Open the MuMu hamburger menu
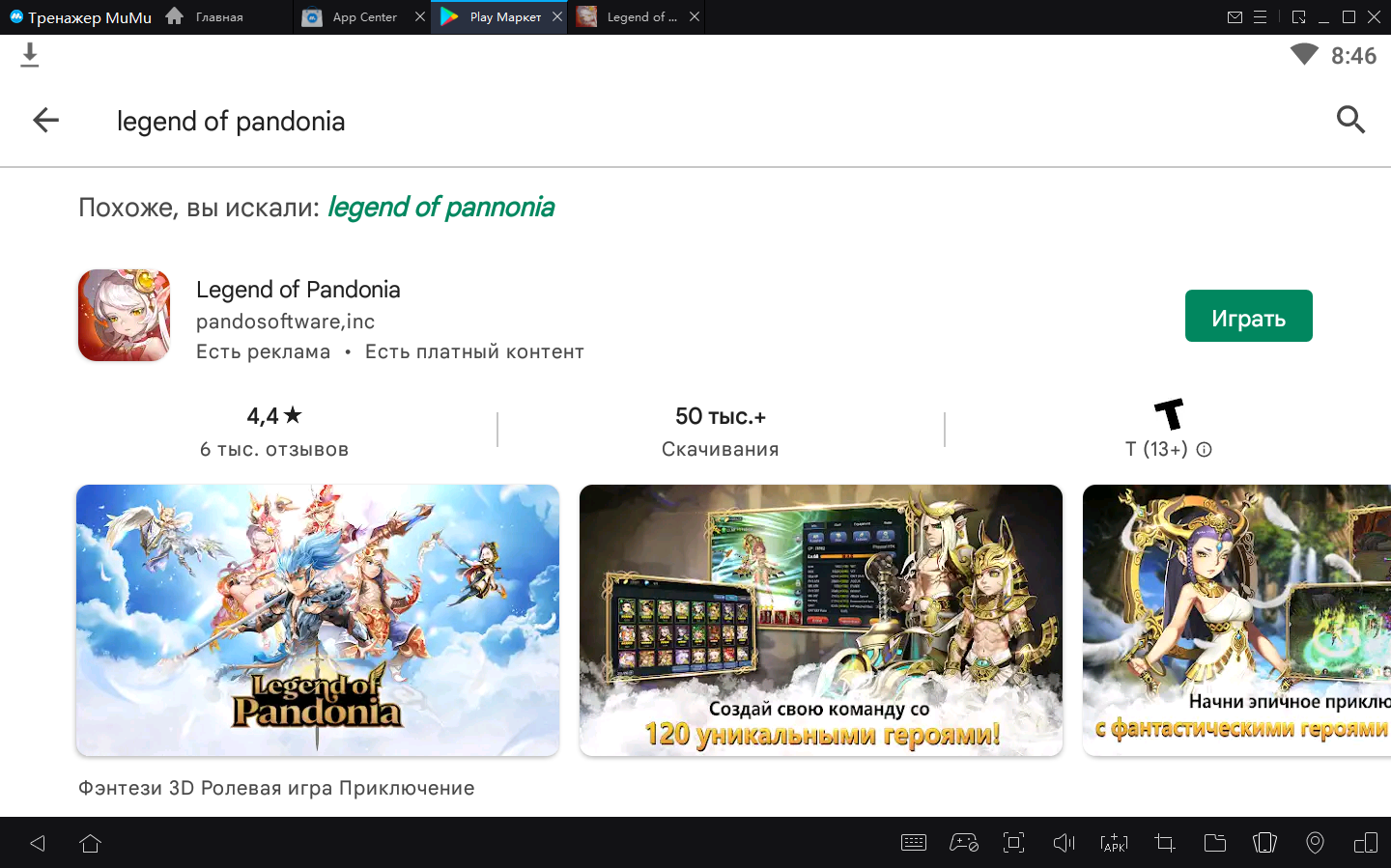Image resolution: width=1391 pixels, height=868 pixels. pyautogui.click(x=1260, y=17)
